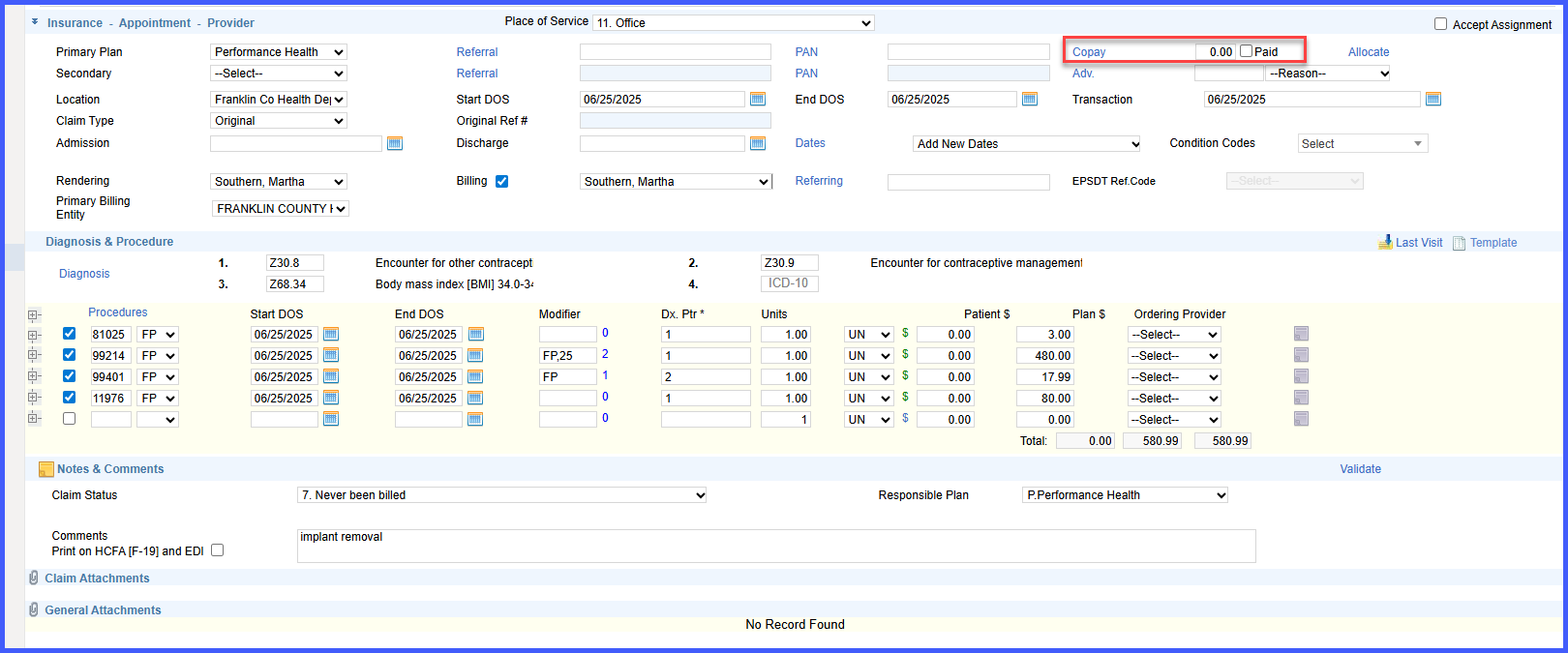Open Start DOS calendar for procedure 81025

click(x=331, y=334)
